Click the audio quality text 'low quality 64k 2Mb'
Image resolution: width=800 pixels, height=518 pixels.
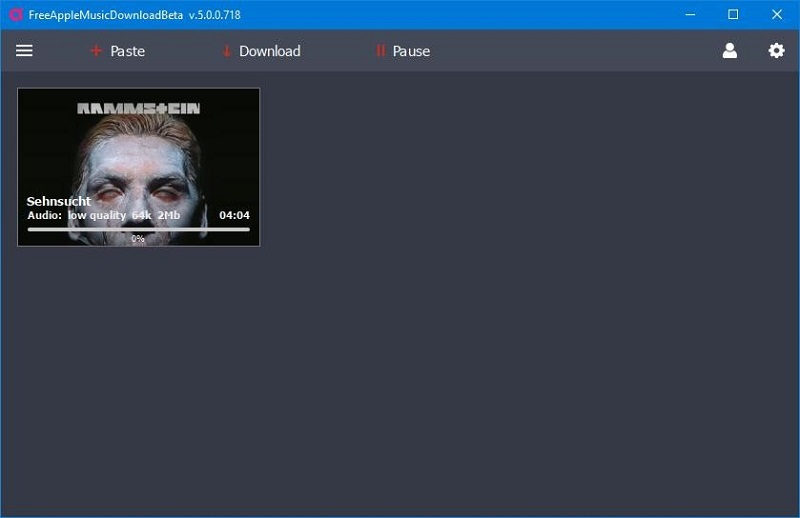point(123,215)
